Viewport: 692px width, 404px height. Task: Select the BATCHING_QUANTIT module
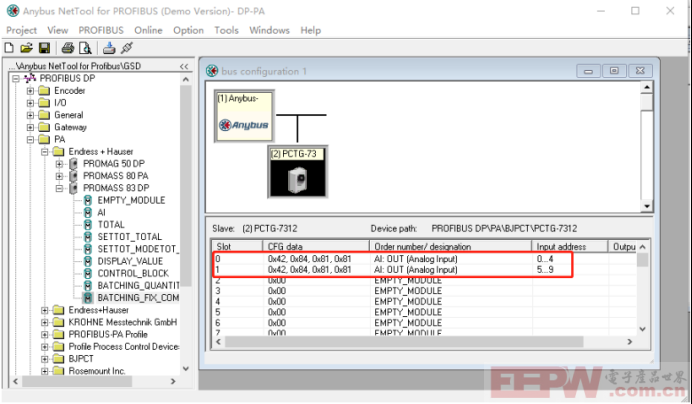tap(138, 286)
